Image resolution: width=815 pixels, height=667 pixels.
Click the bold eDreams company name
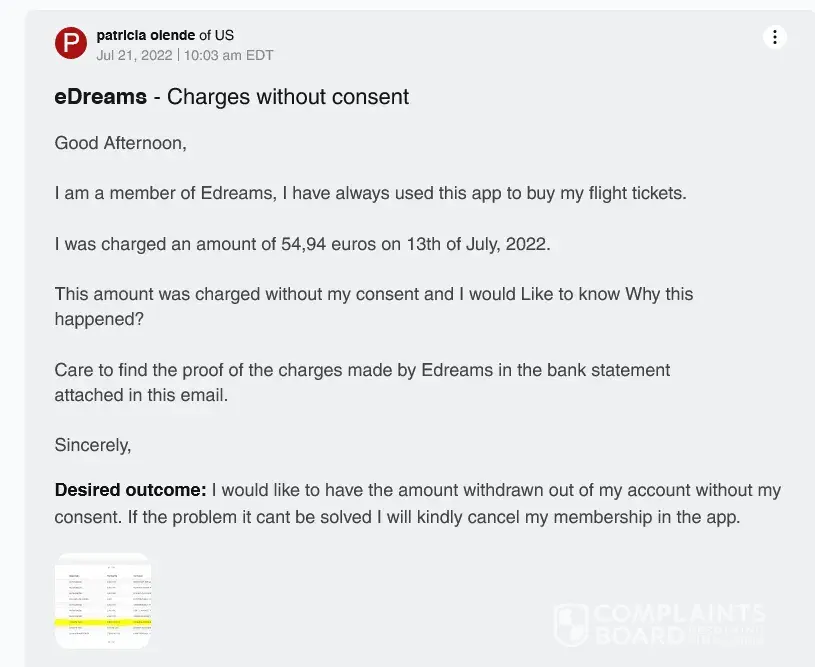(x=101, y=97)
